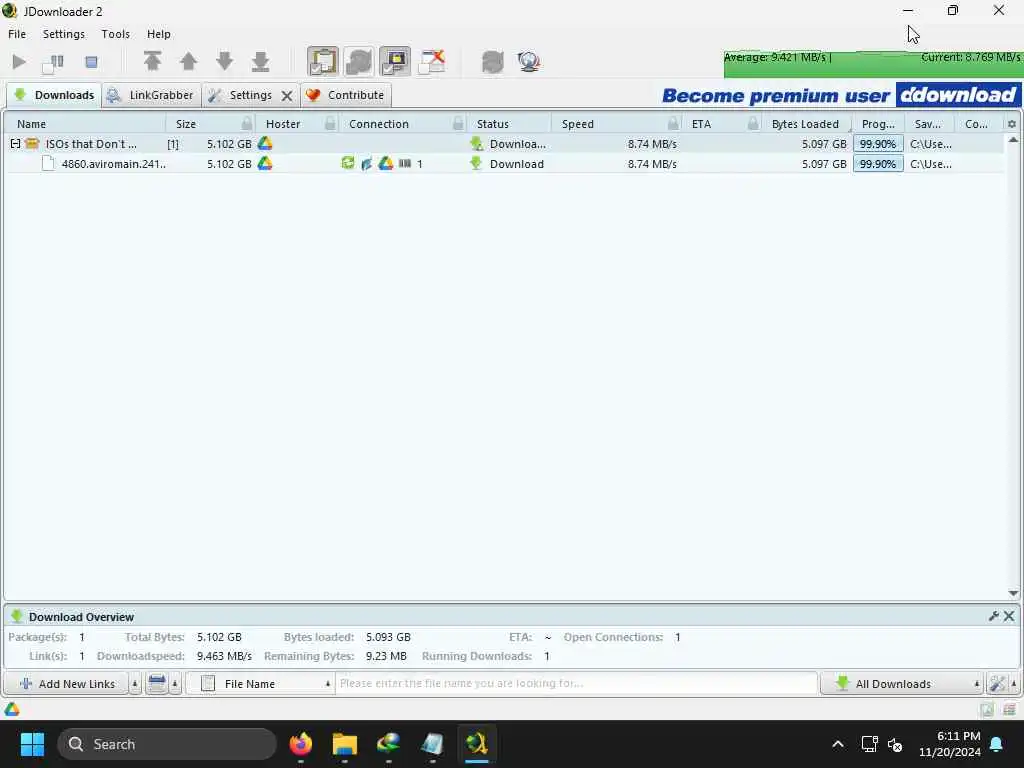Select the 4860.aviromain.241 file row

504,164
